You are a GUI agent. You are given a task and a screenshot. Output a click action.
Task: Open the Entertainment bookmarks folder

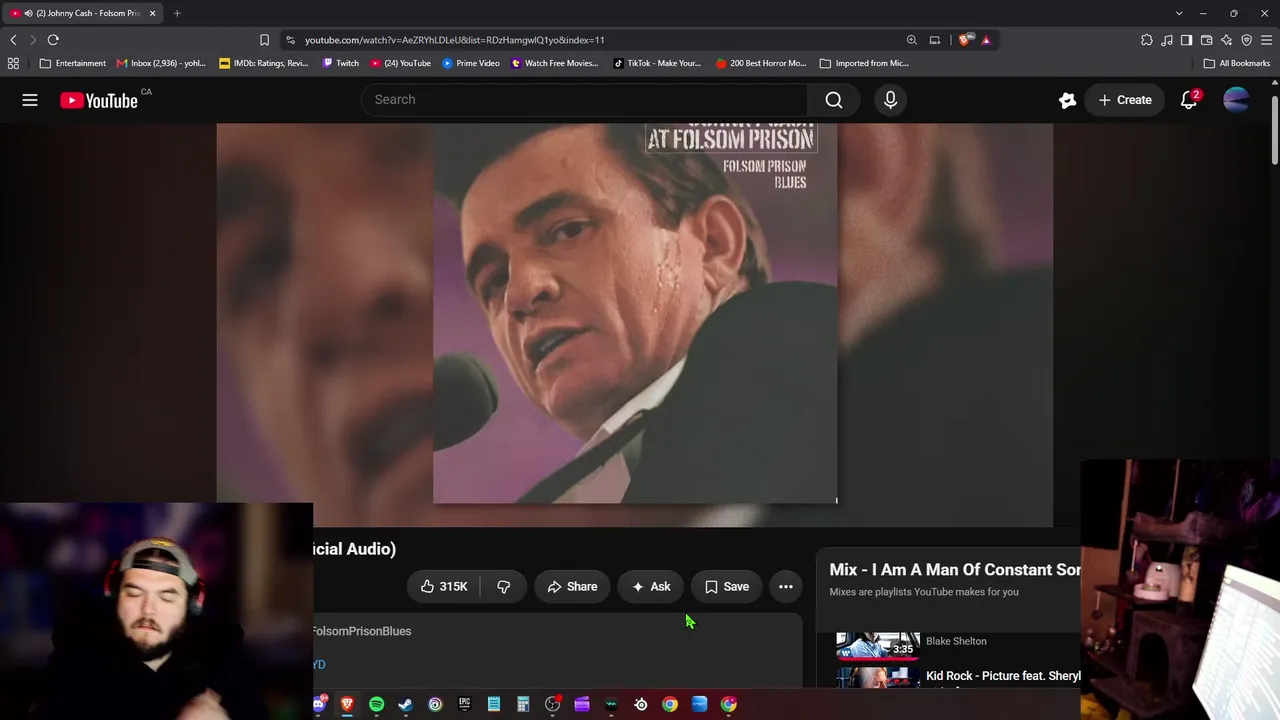coord(72,63)
